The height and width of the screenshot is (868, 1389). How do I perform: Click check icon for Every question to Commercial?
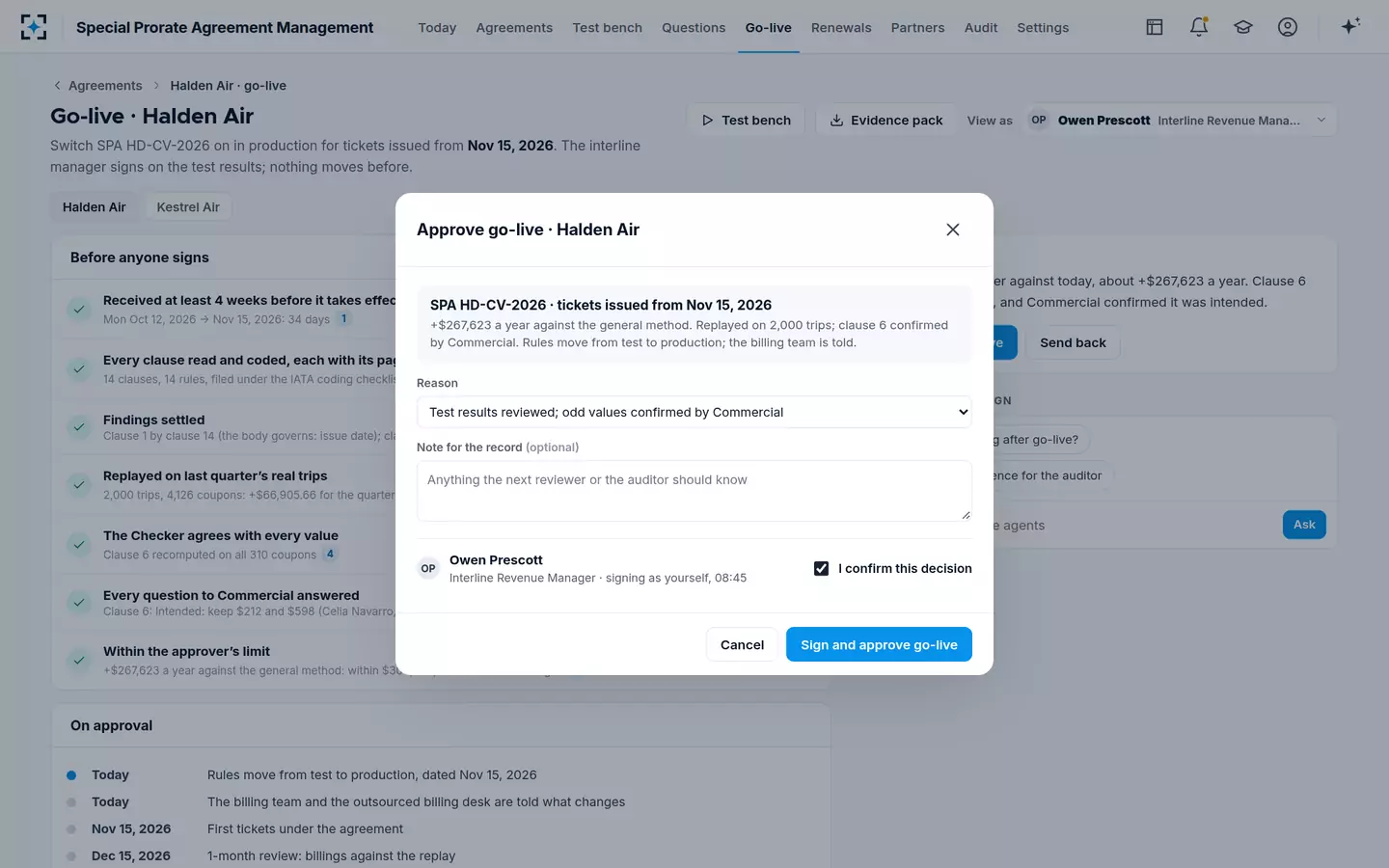78,603
